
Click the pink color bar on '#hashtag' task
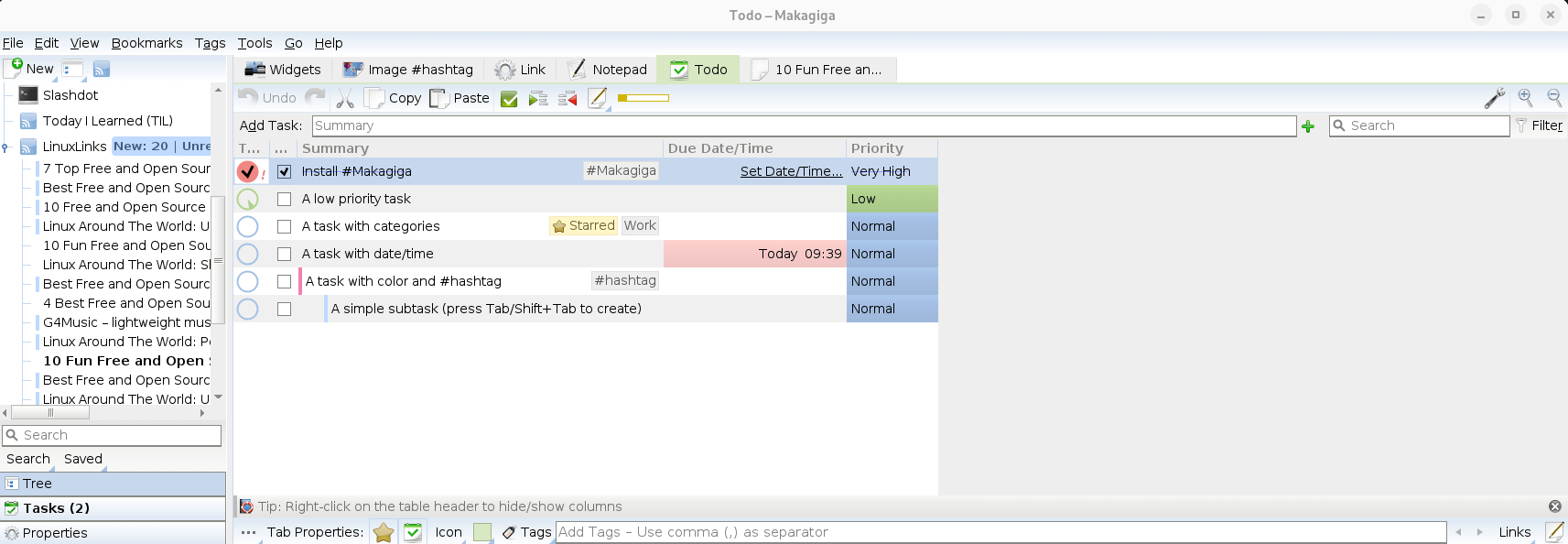pyautogui.click(x=300, y=281)
